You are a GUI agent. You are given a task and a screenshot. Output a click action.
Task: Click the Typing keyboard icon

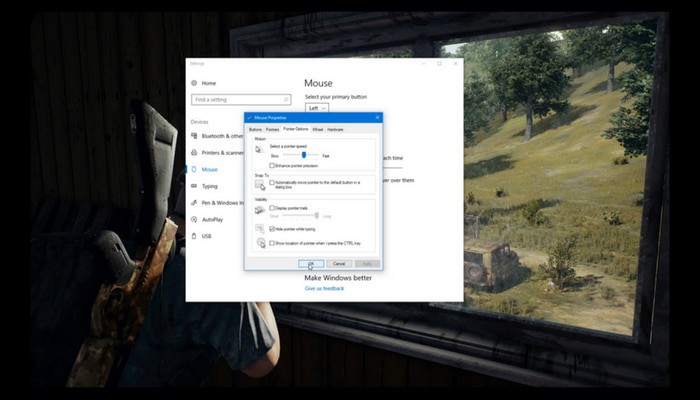pos(194,186)
